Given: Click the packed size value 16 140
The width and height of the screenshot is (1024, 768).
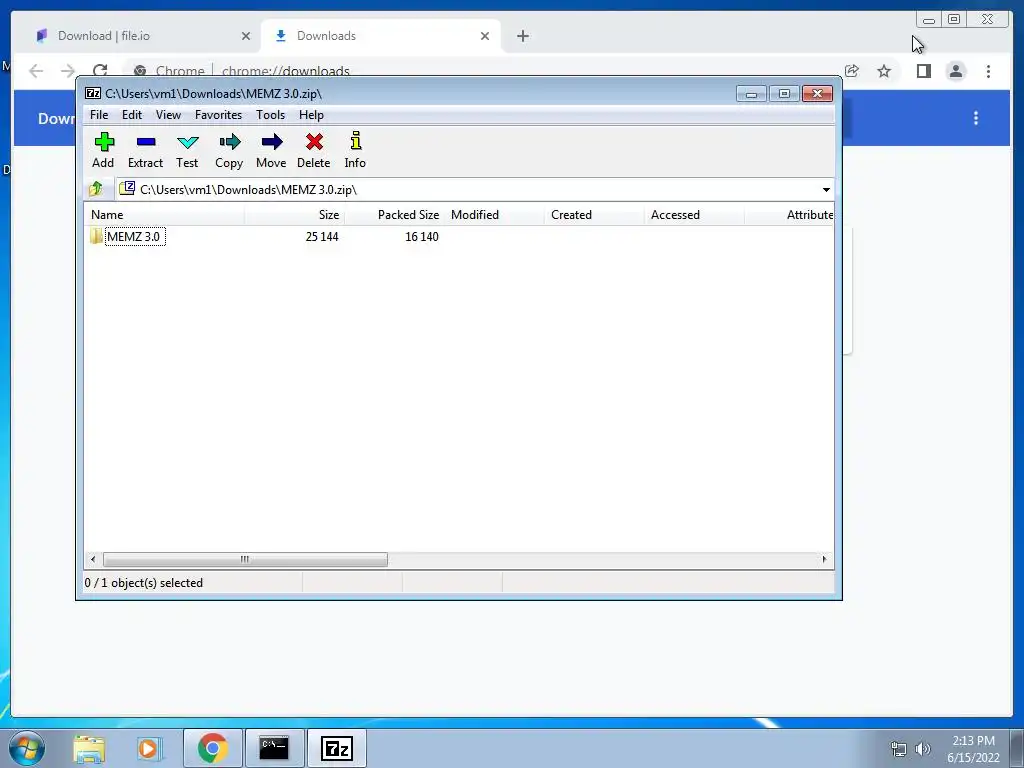Looking at the screenshot, I should (x=422, y=237).
